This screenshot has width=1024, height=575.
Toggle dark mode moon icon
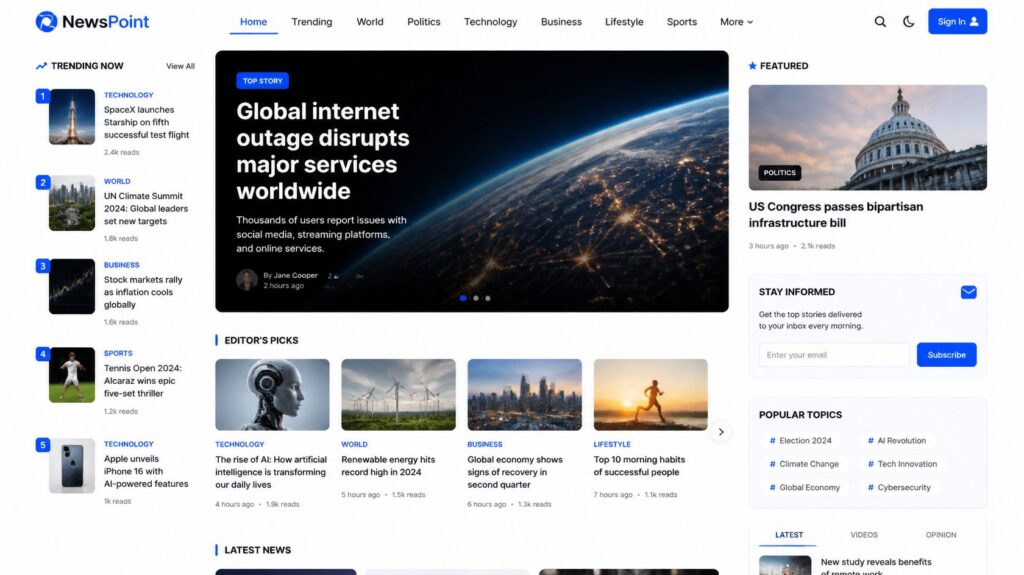coord(908,22)
